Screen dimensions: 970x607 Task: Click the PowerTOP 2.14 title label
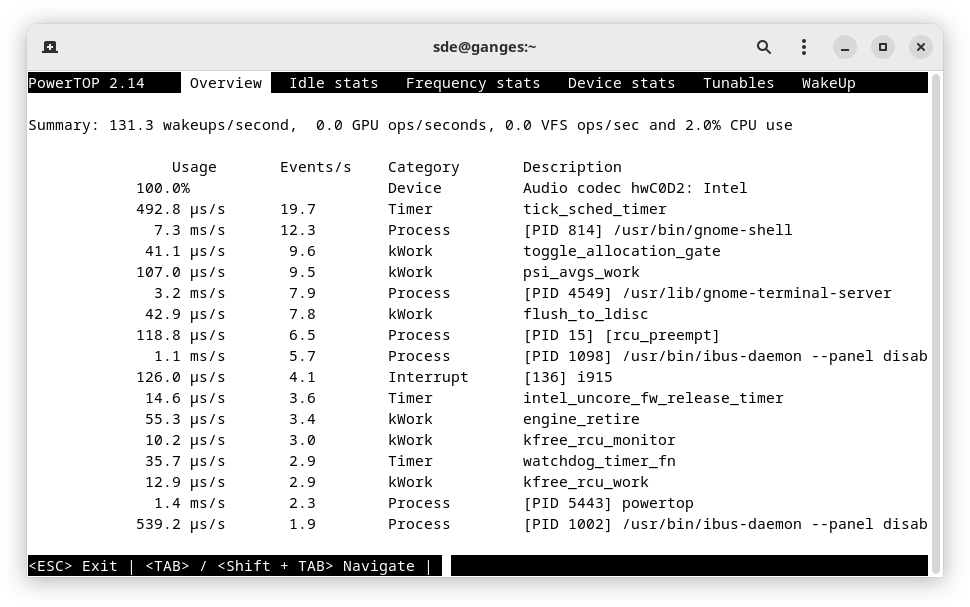click(x=86, y=83)
